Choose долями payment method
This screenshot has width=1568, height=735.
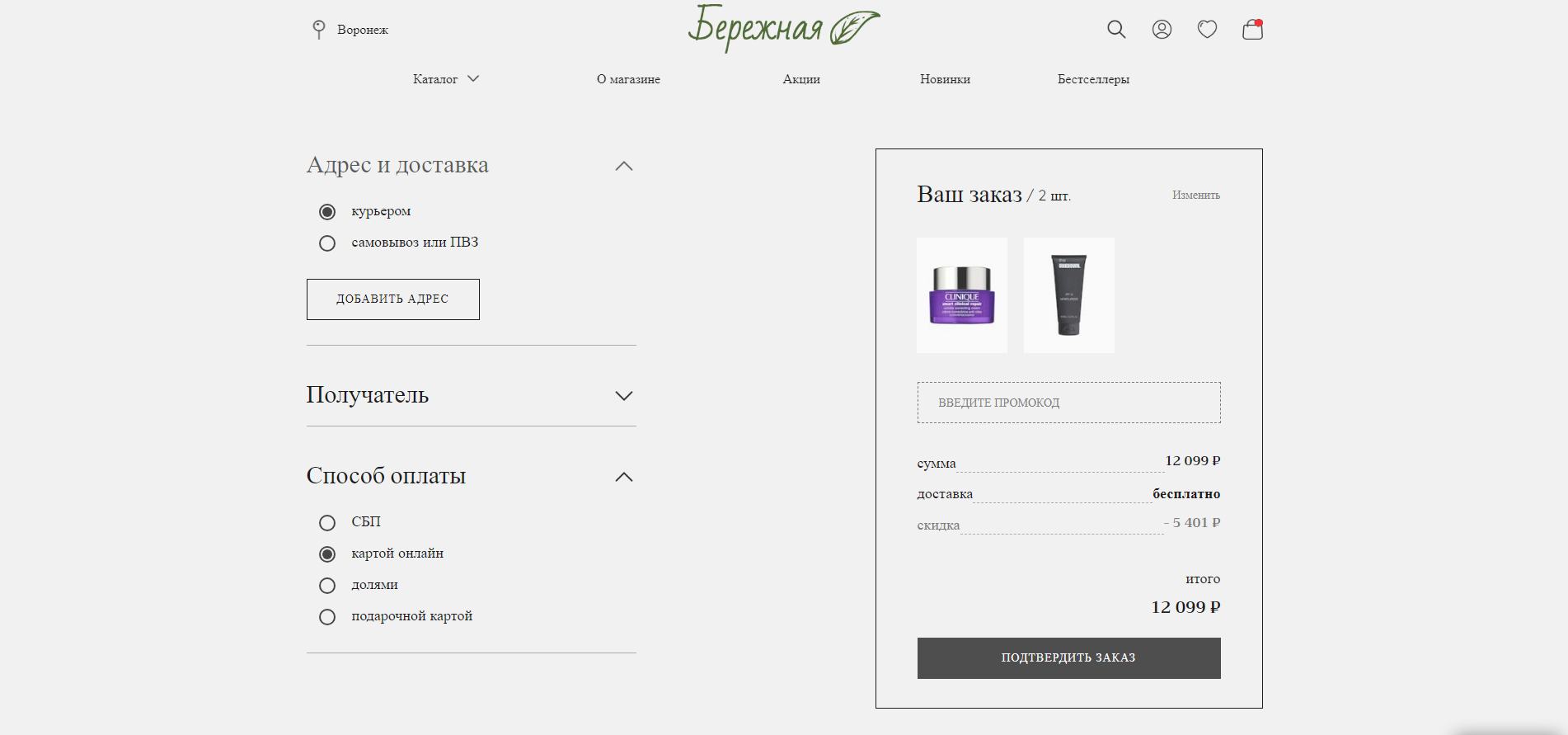327,586
